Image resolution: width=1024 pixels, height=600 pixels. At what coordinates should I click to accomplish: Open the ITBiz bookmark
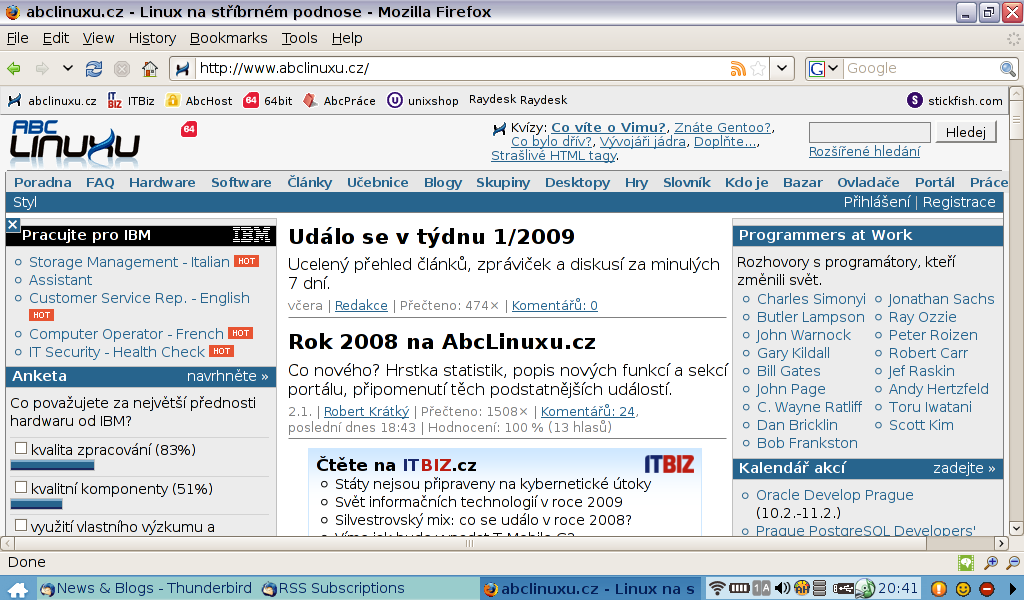[131, 101]
